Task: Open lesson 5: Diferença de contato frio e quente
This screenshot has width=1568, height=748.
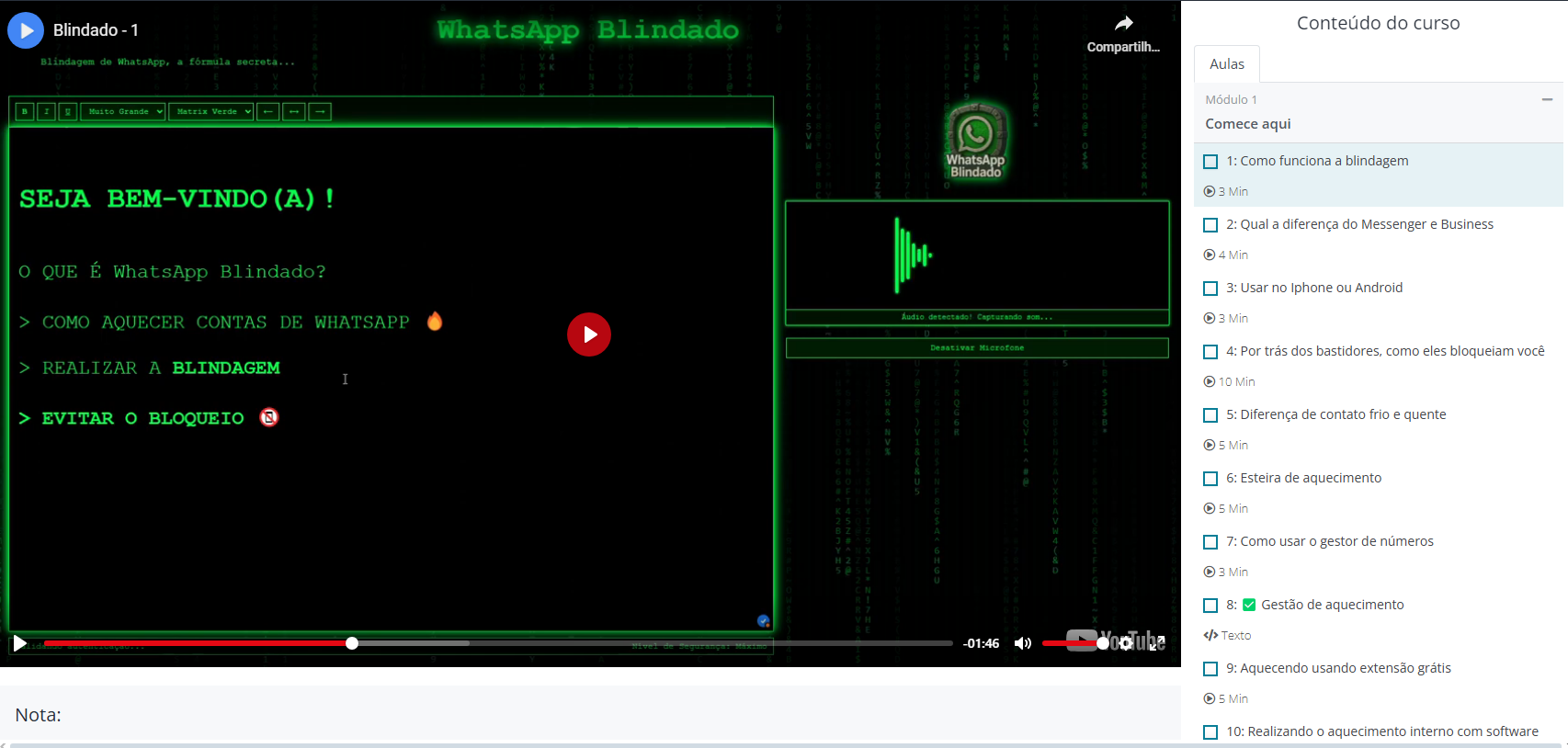Action: [x=1335, y=414]
